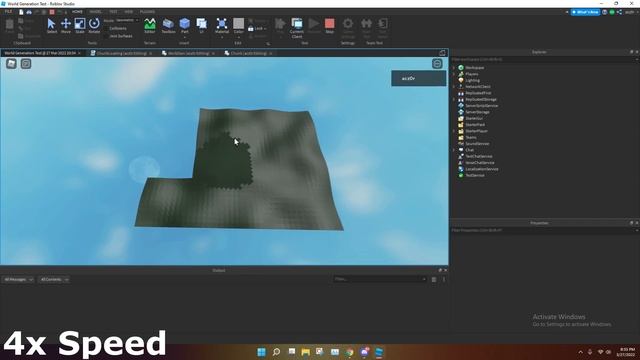Switch Current Client view
This screenshot has width=640, height=360.
click(x=297, y=28)
